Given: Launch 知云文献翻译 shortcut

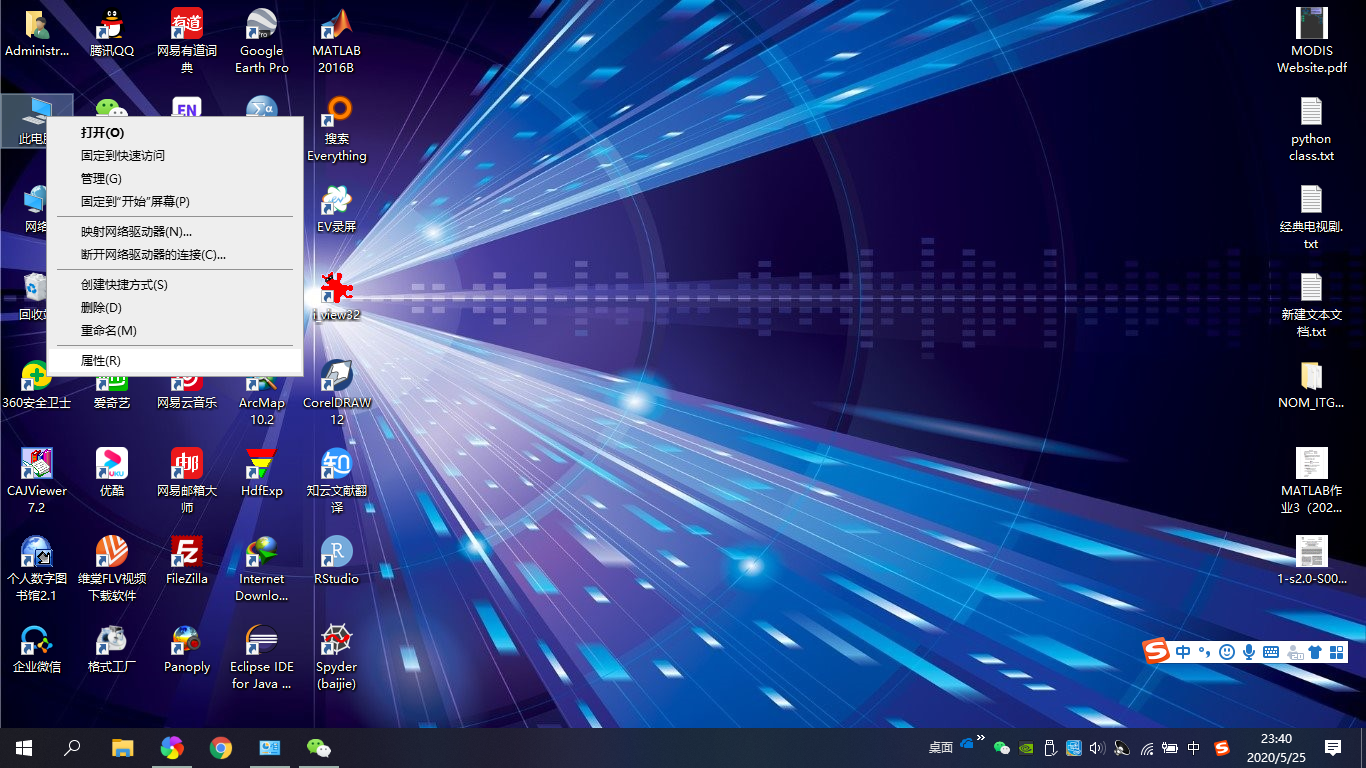Looking at the screenshot, I should pos(337,481).
